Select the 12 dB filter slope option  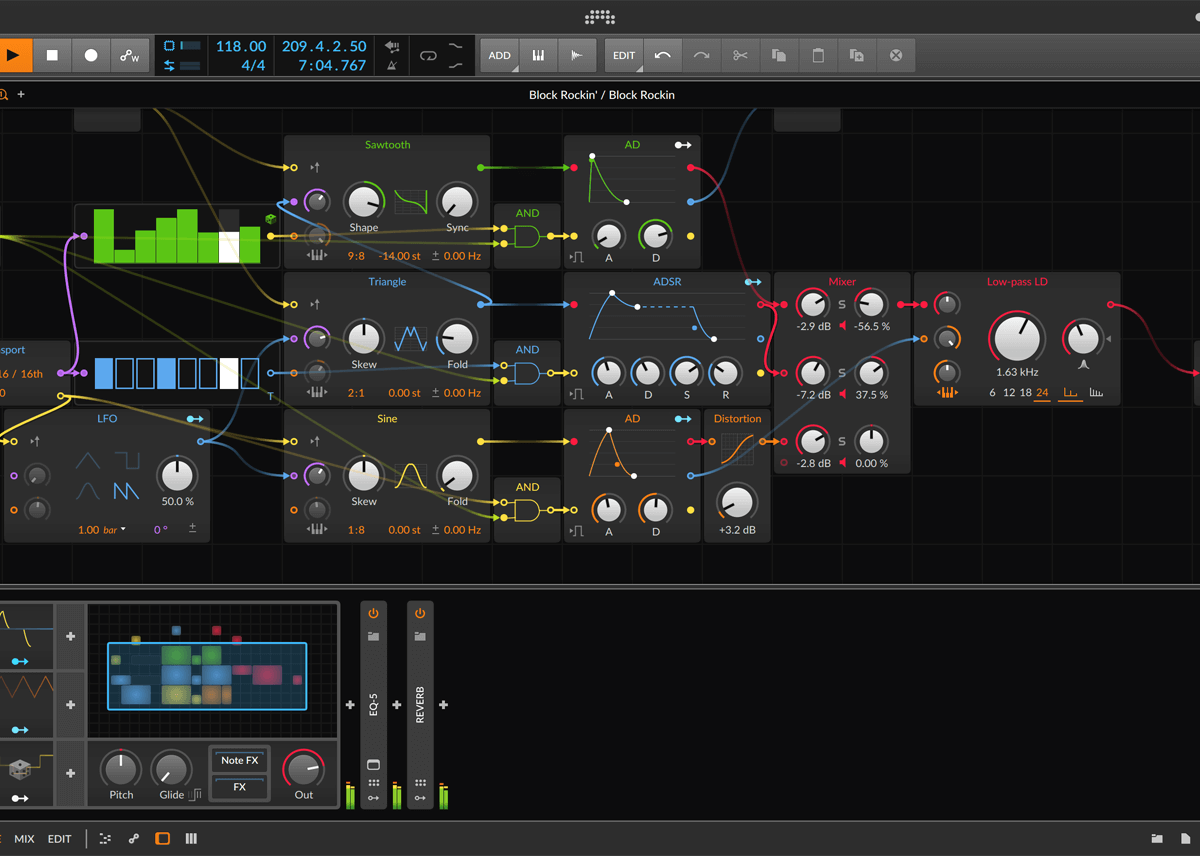click(1008, 393)
